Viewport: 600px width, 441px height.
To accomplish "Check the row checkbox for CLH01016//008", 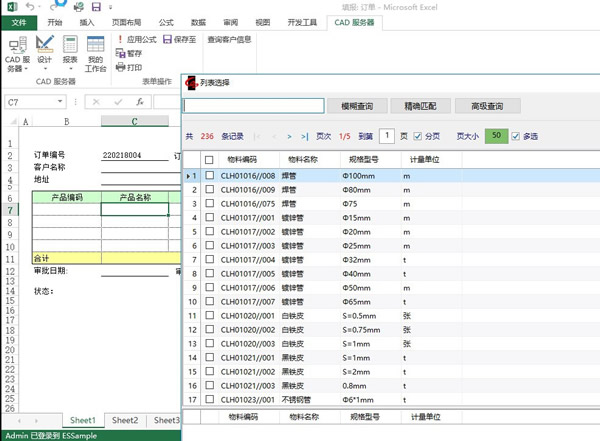I will tap(209, 176).
